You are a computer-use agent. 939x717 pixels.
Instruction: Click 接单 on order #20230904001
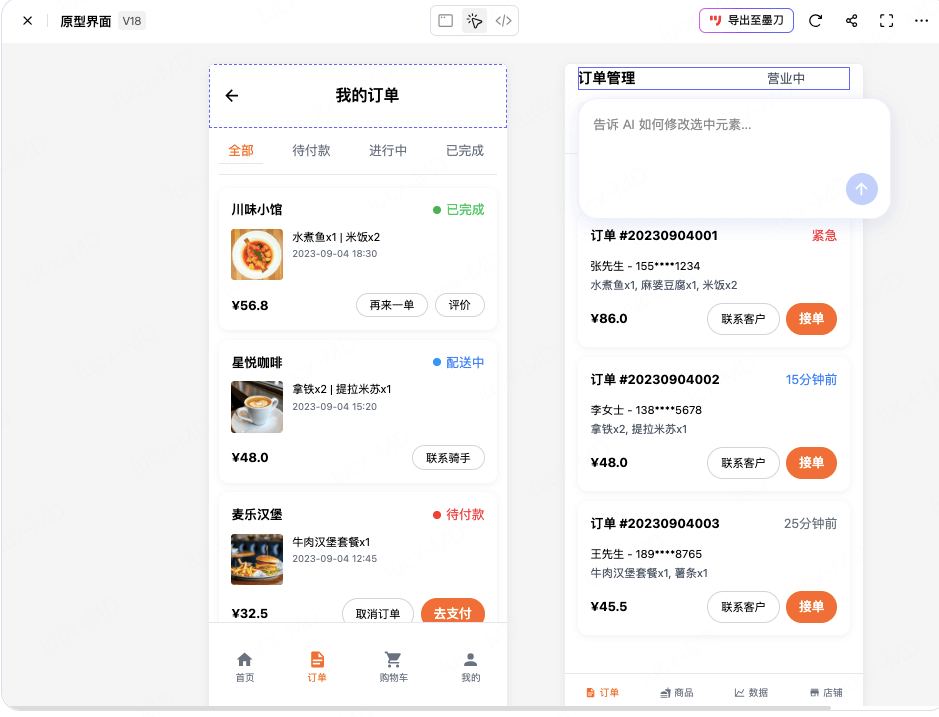[811, 319]
